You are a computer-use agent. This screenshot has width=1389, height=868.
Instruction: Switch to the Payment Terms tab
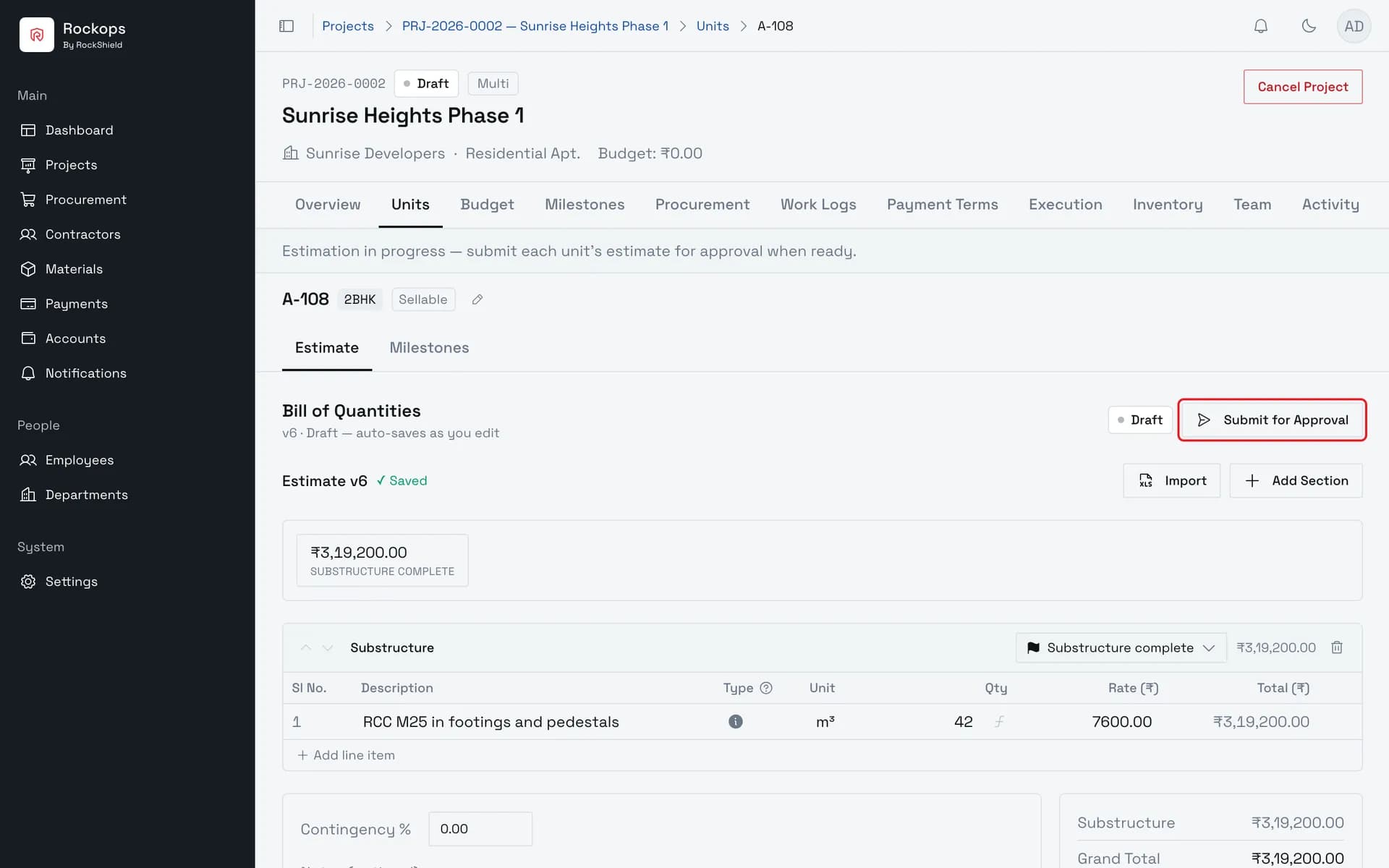[942, 205]
